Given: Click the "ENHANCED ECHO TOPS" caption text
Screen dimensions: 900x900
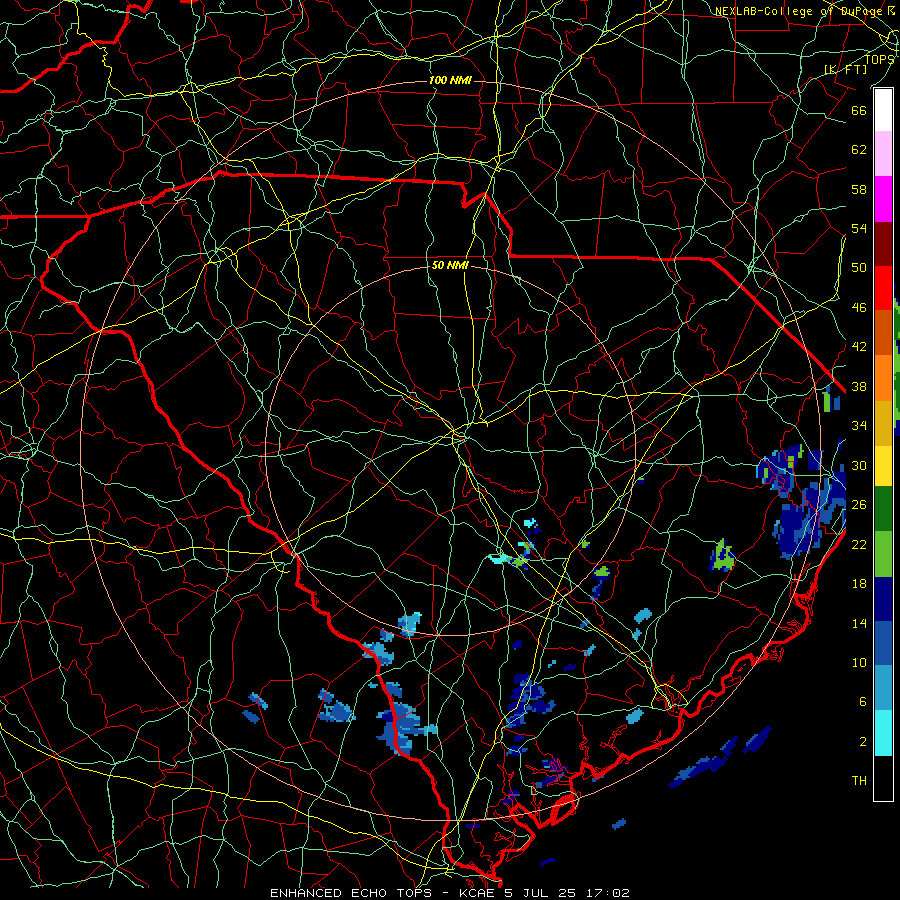Looking at the screenshot, I should point(351,893).
